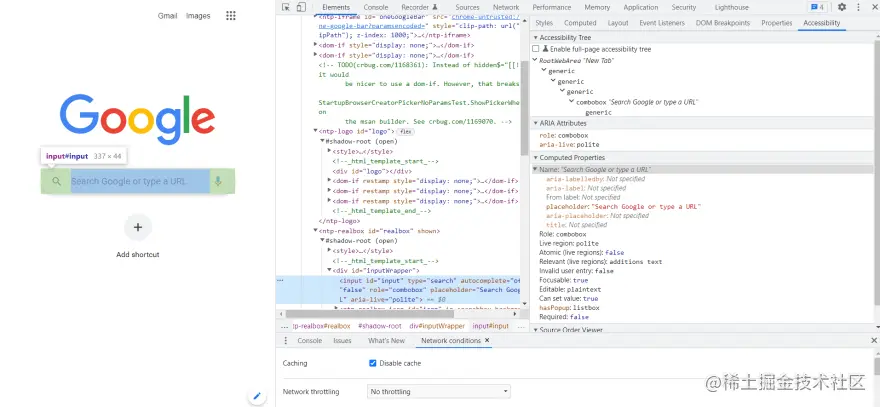This screenshot has height=407, width=880.
Task: Click the Google search input field
Action: click(x=130, y=181)
